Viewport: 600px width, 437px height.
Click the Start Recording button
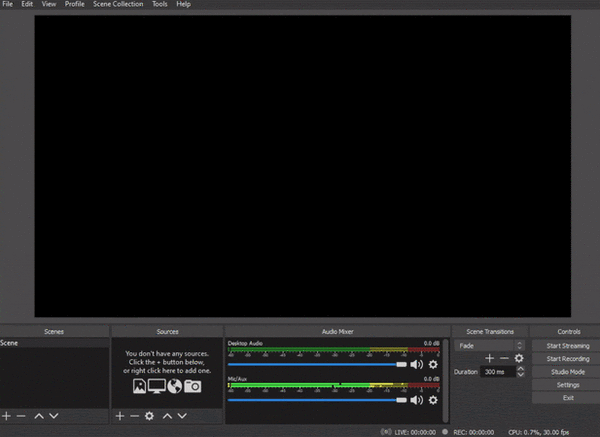pos(567,358)
